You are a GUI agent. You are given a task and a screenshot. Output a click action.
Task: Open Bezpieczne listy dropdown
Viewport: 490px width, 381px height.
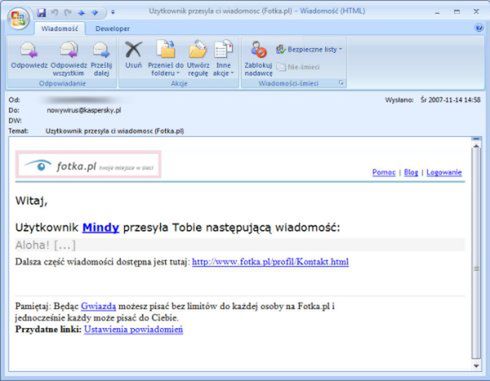309,50
